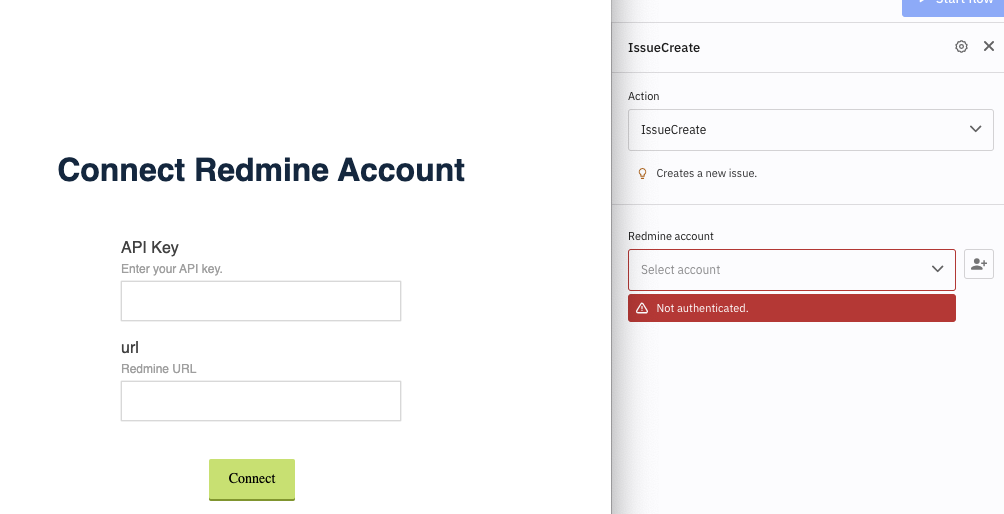This screenshot has width=1004, height=514.
Task: Click the add Redmine account icon
Action: [x=978, y=264]
